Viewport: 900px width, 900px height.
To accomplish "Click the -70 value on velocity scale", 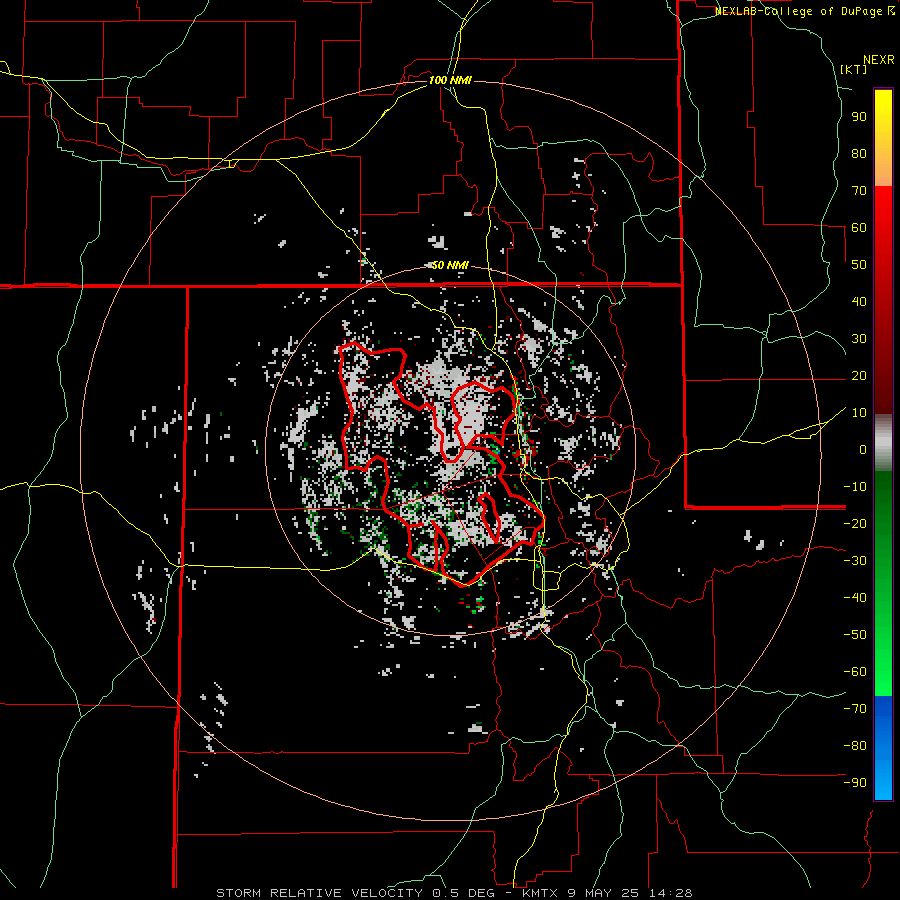I will point(855,709).
